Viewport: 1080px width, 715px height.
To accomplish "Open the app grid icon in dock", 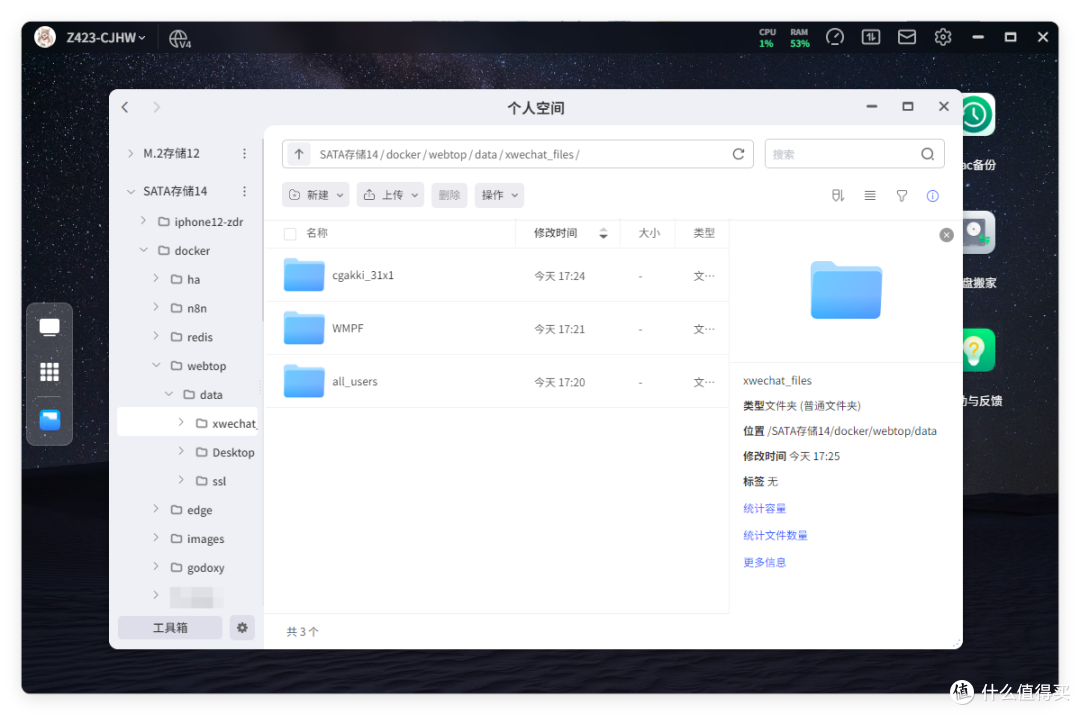I will [50, 372].
